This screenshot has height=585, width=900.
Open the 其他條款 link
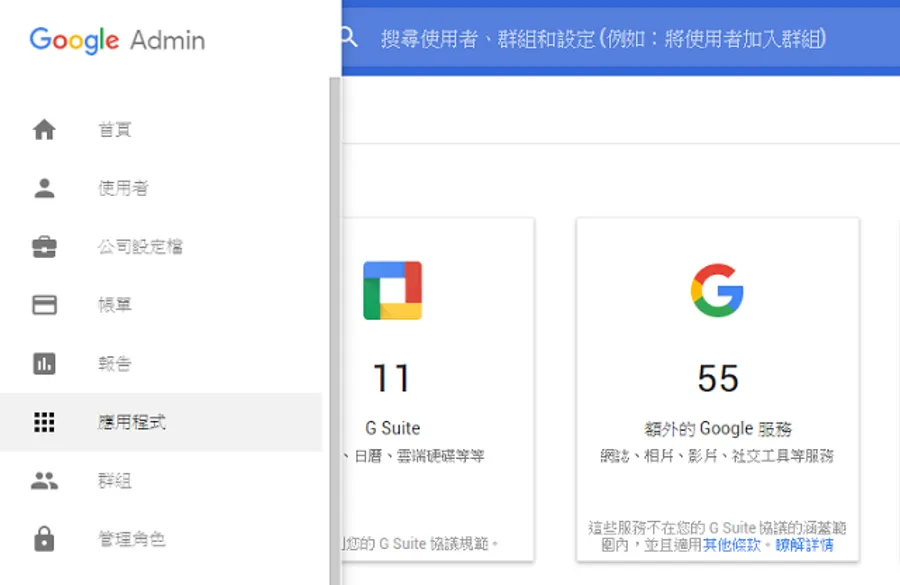click(732, 545)
